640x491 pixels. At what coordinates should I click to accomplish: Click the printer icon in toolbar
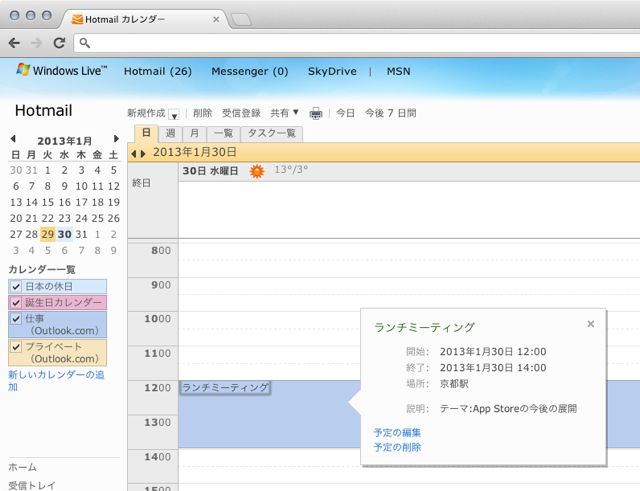pos(316,113)
